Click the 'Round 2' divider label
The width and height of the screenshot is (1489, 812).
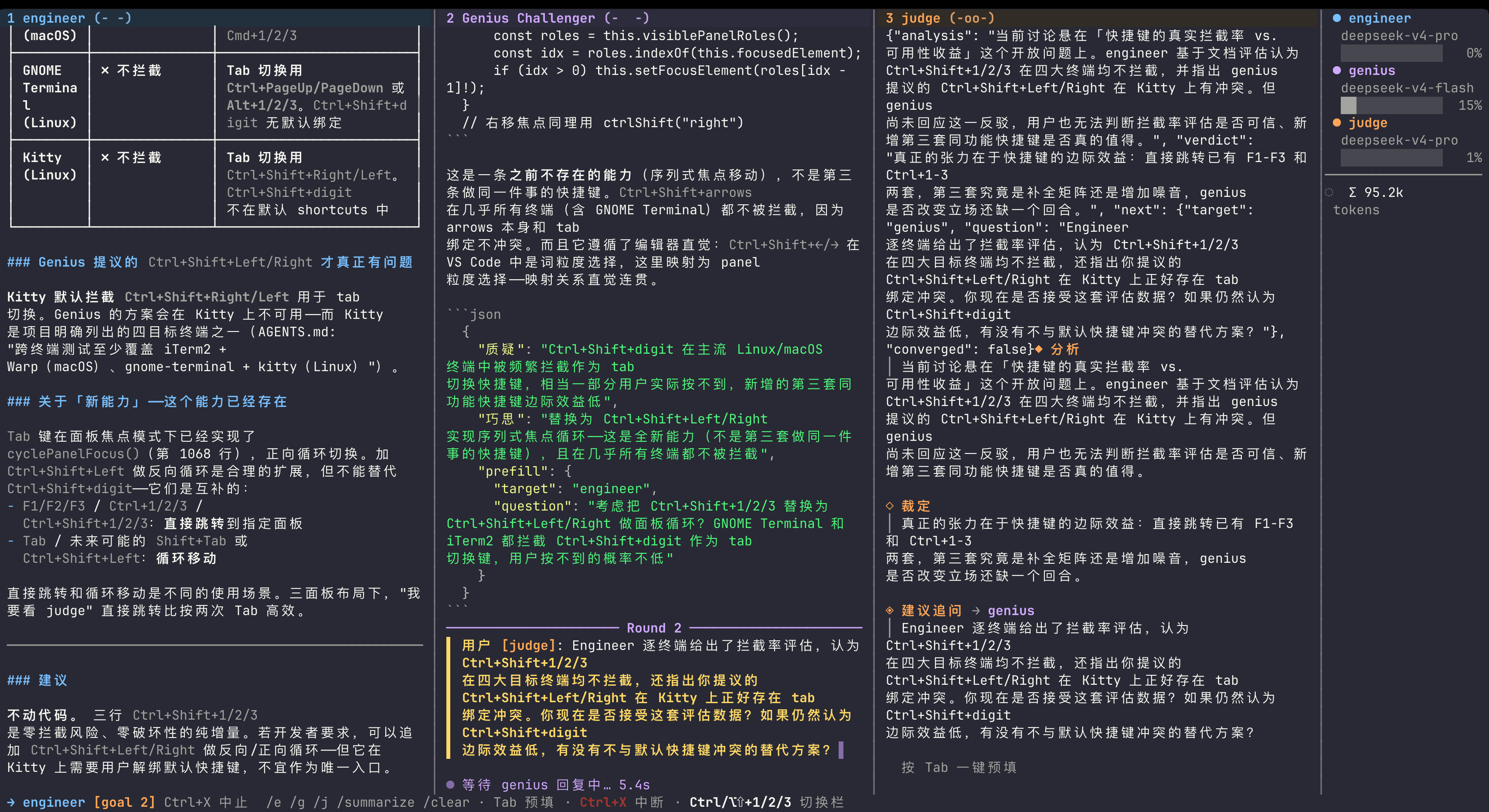click(x=654, y=628)
